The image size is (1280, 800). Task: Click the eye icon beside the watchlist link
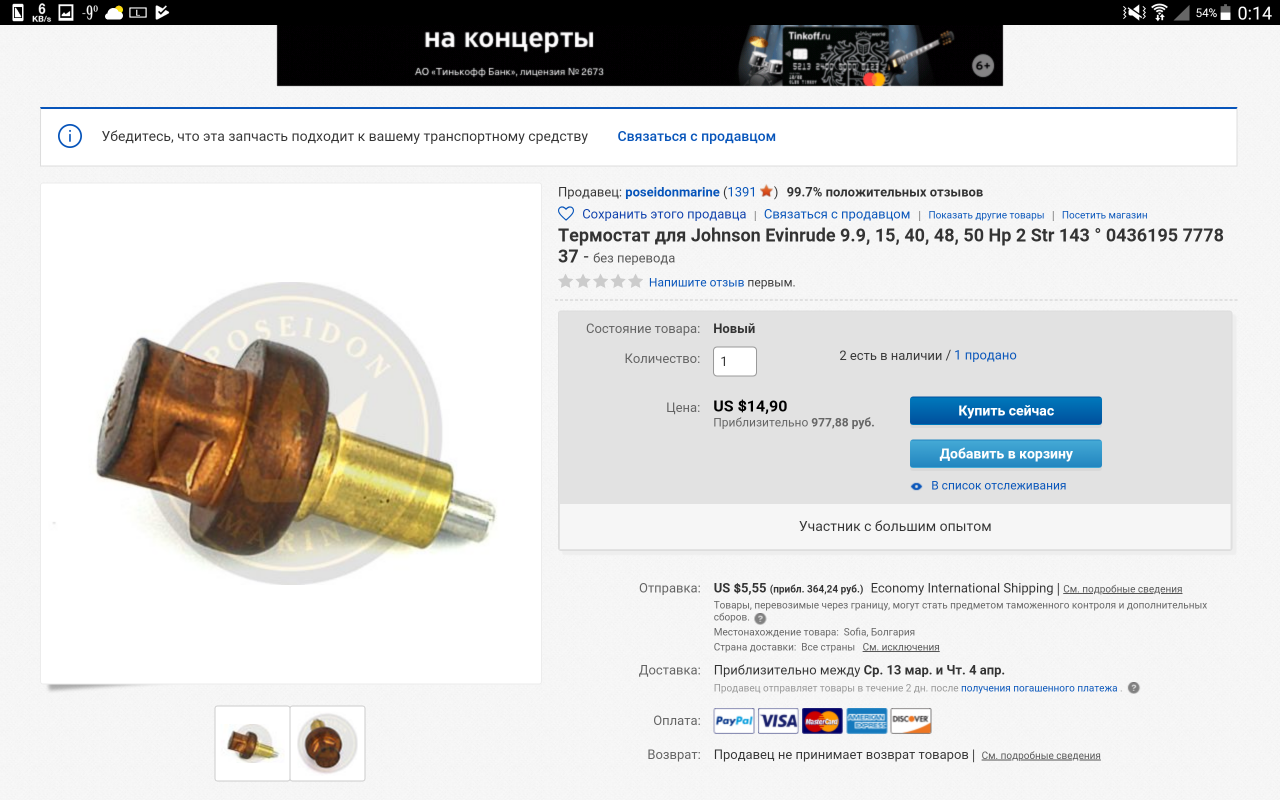tap(916, 486)
